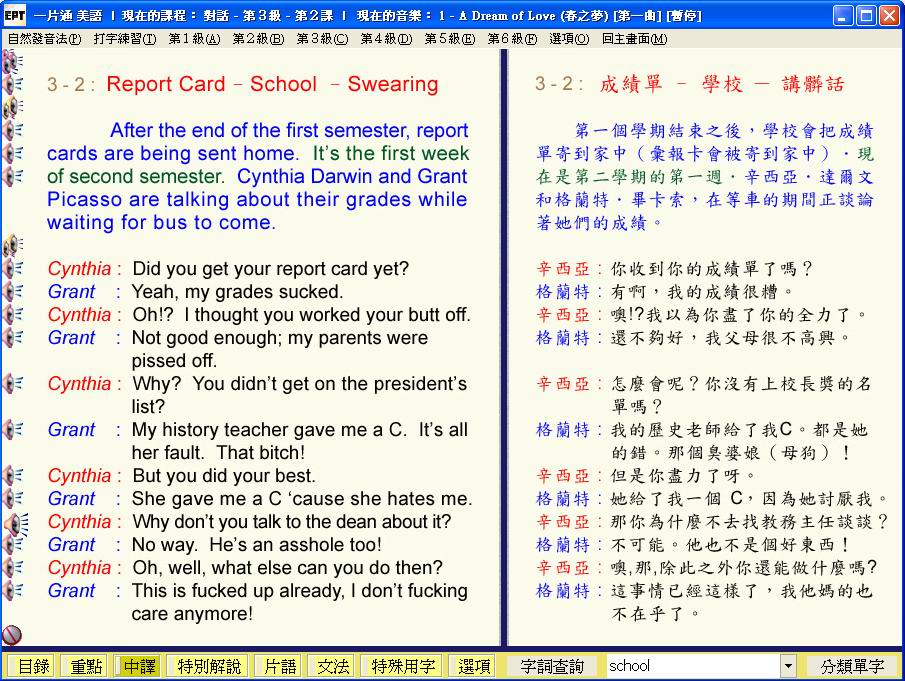Viewport: 905px width, 681px height.
Task: Toggle the 片語 phrases button
Action: pos(281,666)
